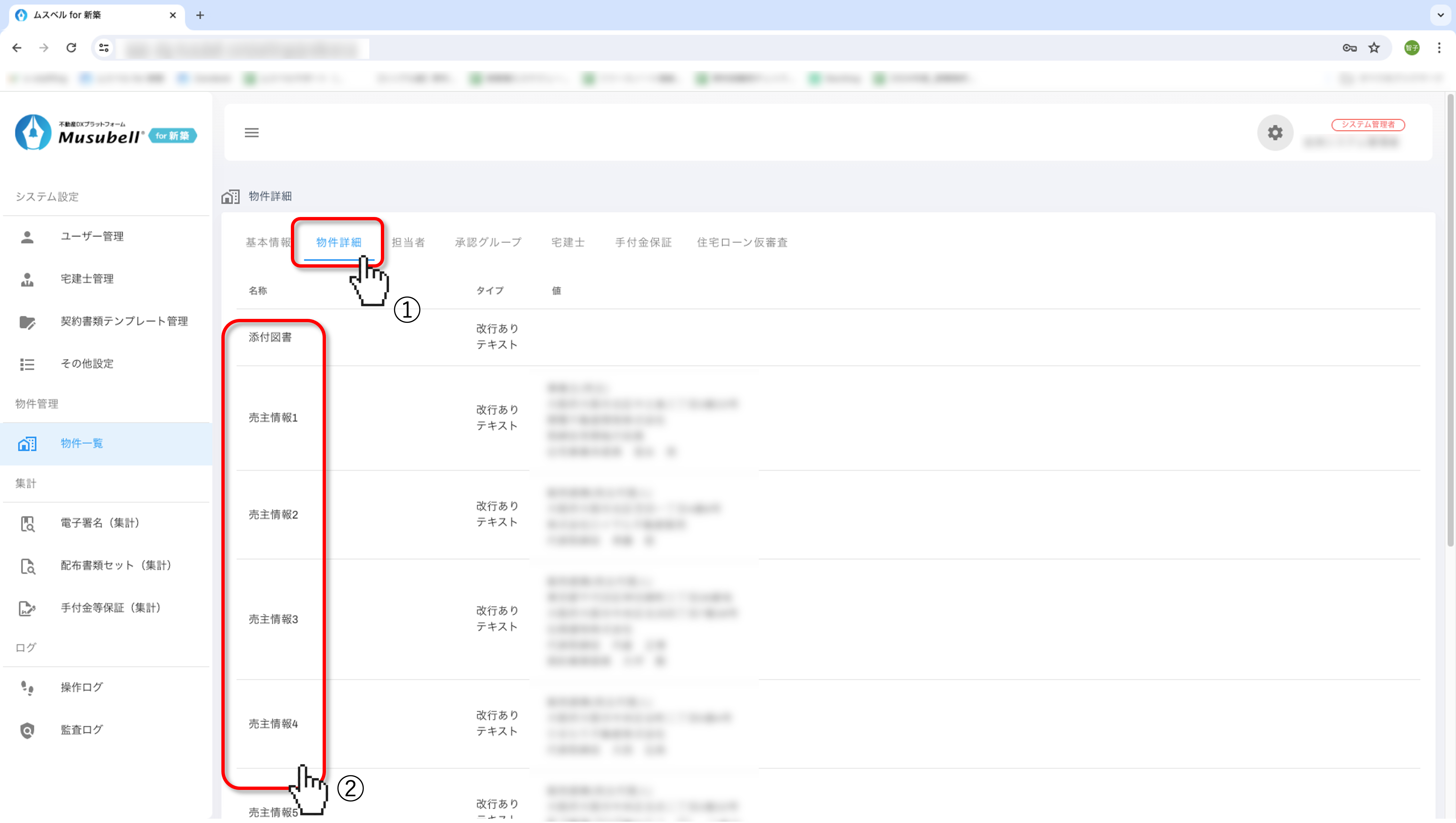Click the 操作ログ footprints icon

point(27,688)
